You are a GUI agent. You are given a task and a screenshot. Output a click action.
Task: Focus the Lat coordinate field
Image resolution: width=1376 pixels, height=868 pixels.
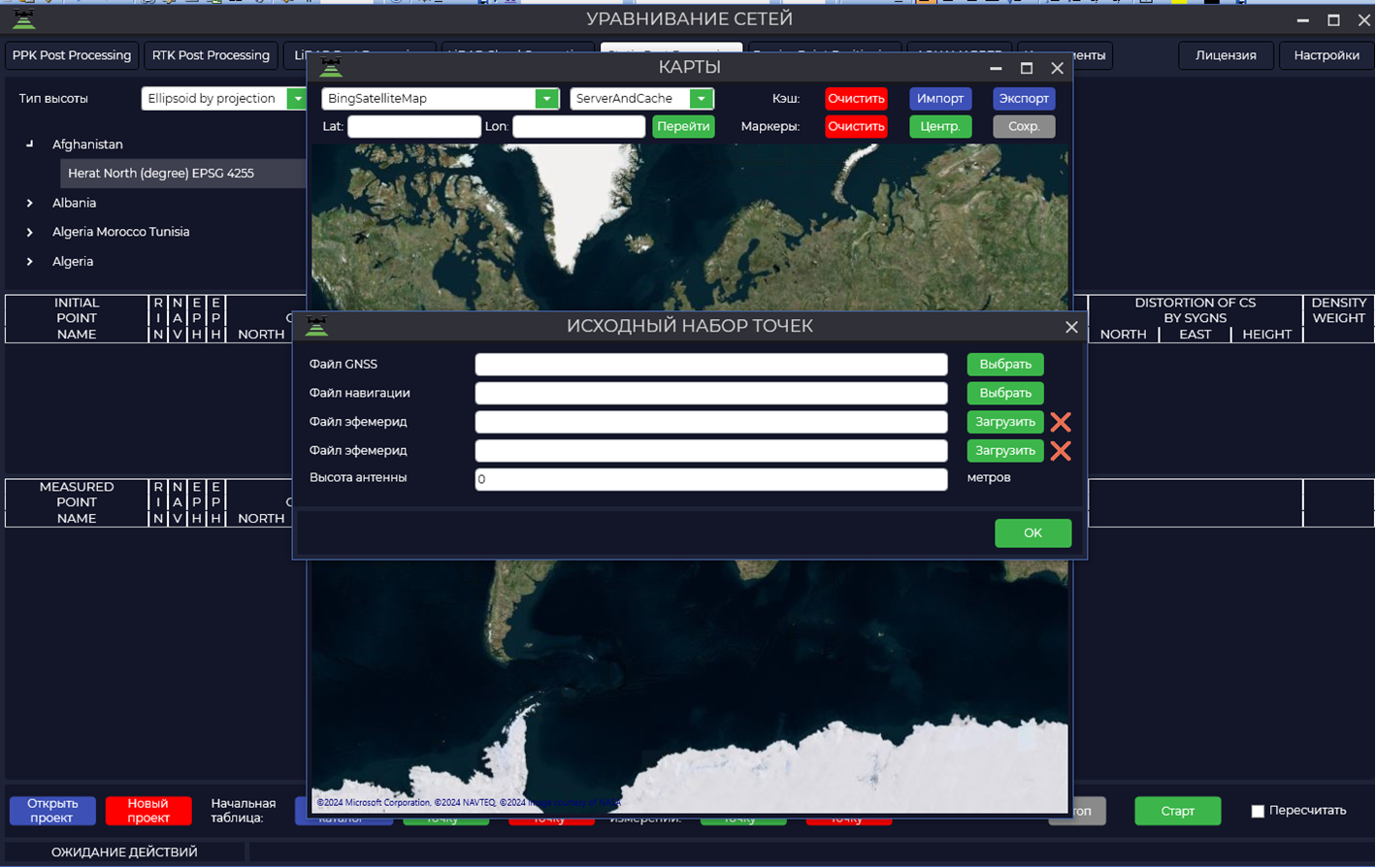click(414, 127)
